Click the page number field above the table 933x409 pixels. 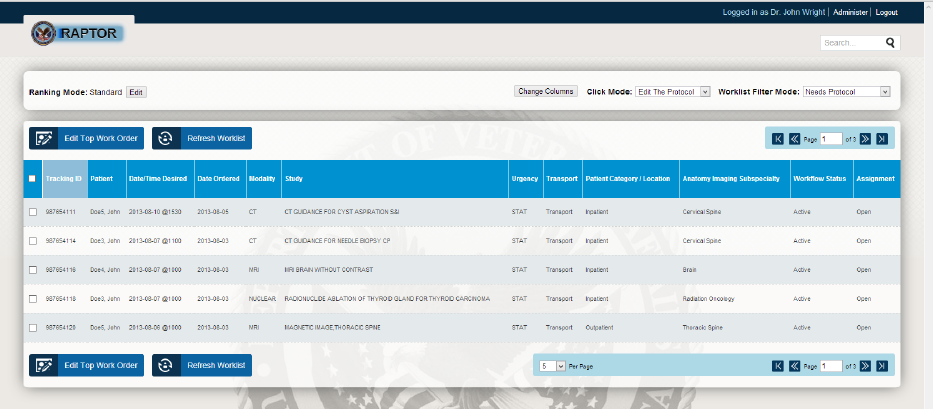point(831,139)
